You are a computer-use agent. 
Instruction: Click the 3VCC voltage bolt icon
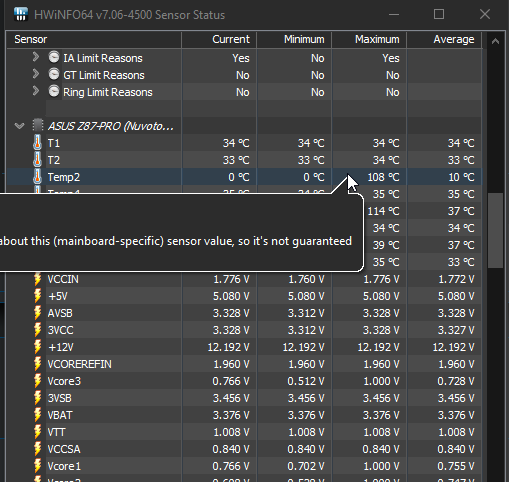38,330
